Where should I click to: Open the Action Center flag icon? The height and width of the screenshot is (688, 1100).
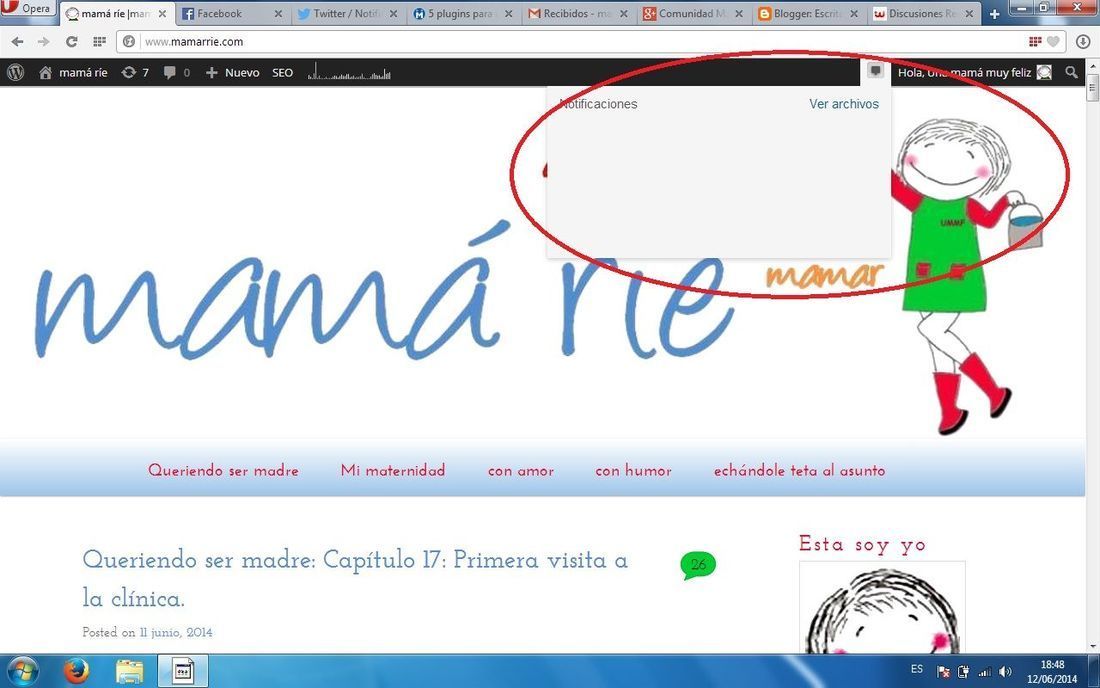[x=944, y=672]
